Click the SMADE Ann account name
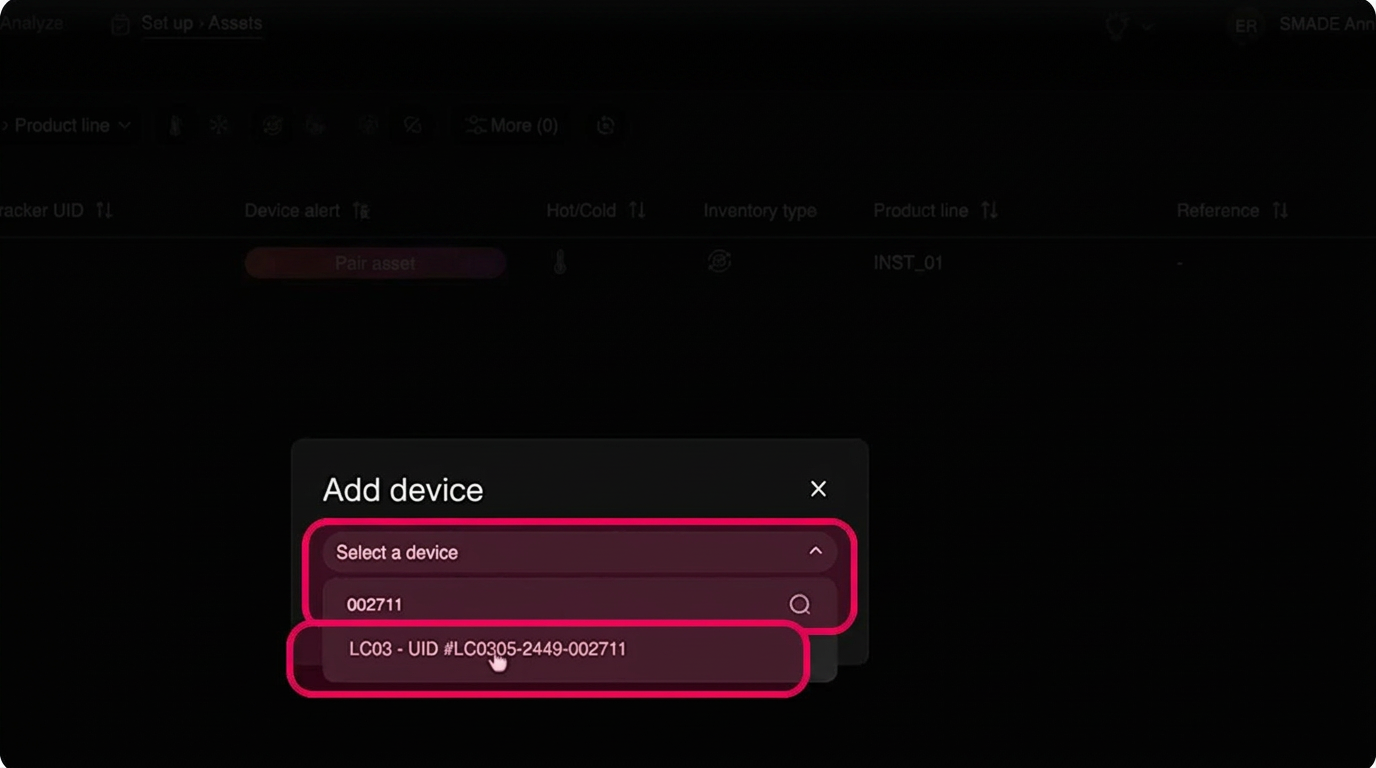 (x=1327, y=25)
